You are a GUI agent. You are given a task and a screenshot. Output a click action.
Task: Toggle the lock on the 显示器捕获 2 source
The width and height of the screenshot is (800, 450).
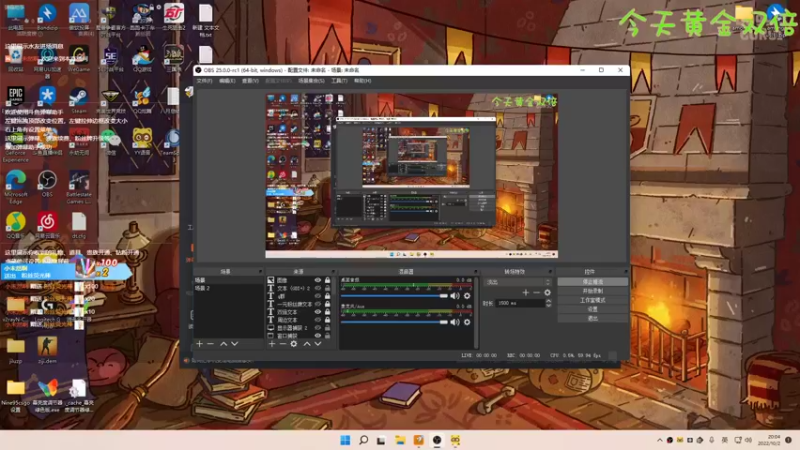click(x=328, y=328)
